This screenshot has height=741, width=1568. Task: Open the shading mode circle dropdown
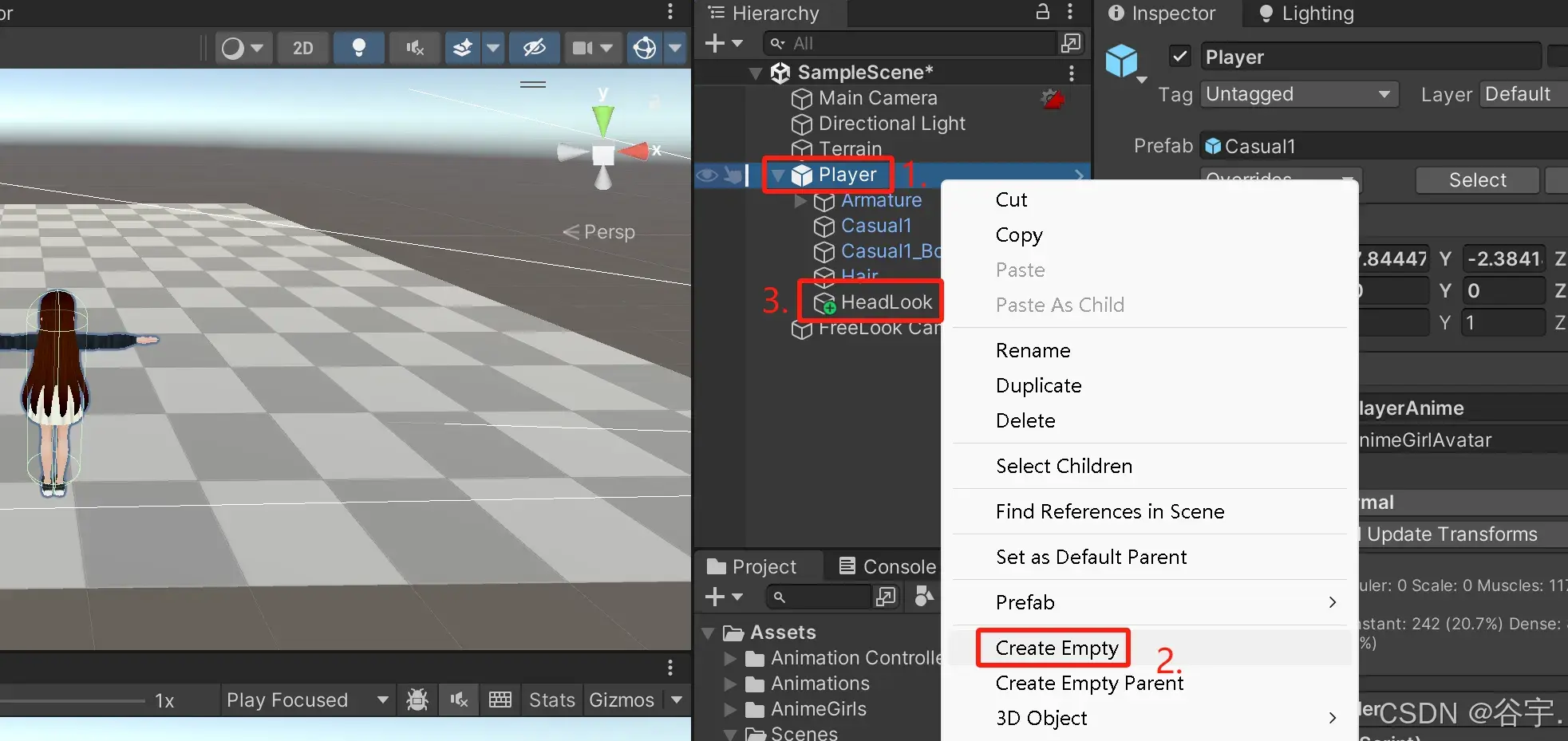pos(243,48)
